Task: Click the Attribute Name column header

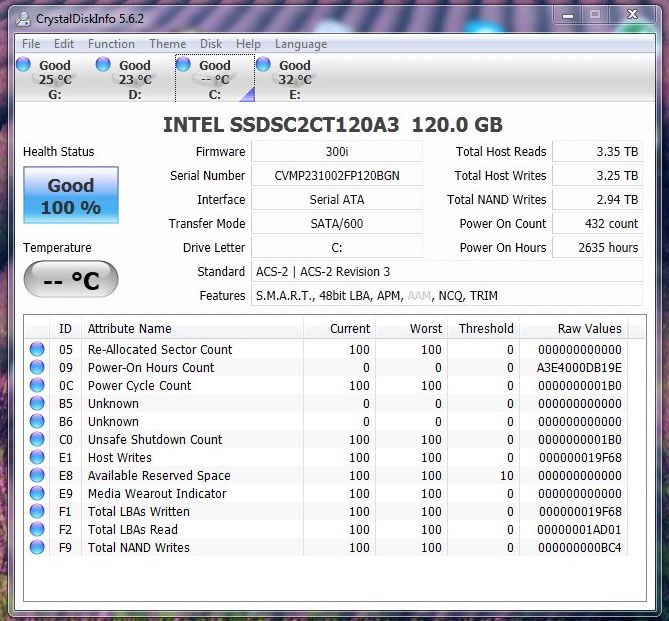Action: click(192, 328)
